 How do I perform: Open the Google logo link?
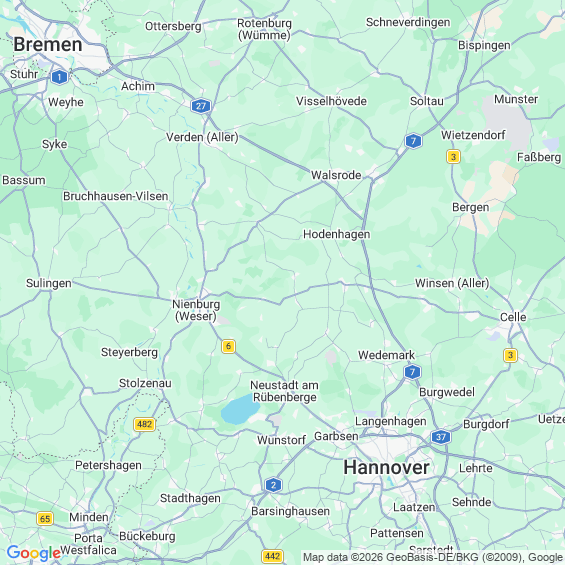tap(34, 553)
